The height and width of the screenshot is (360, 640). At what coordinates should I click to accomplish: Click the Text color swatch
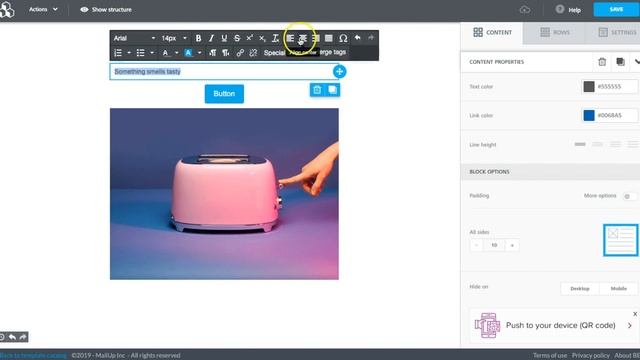[x=589, y=87]
